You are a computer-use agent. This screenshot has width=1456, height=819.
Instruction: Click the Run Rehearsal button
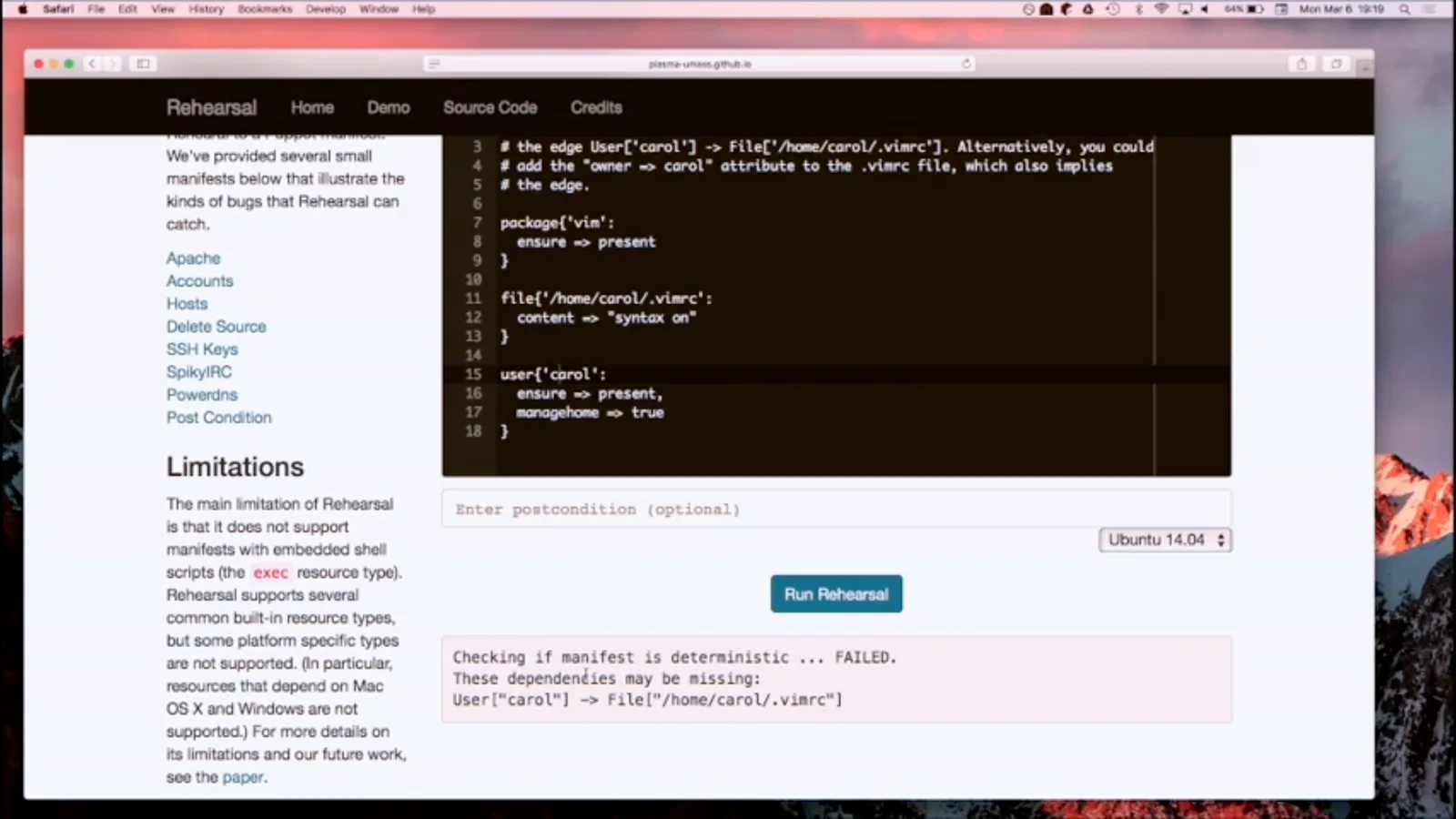click(x=836, y=594)
